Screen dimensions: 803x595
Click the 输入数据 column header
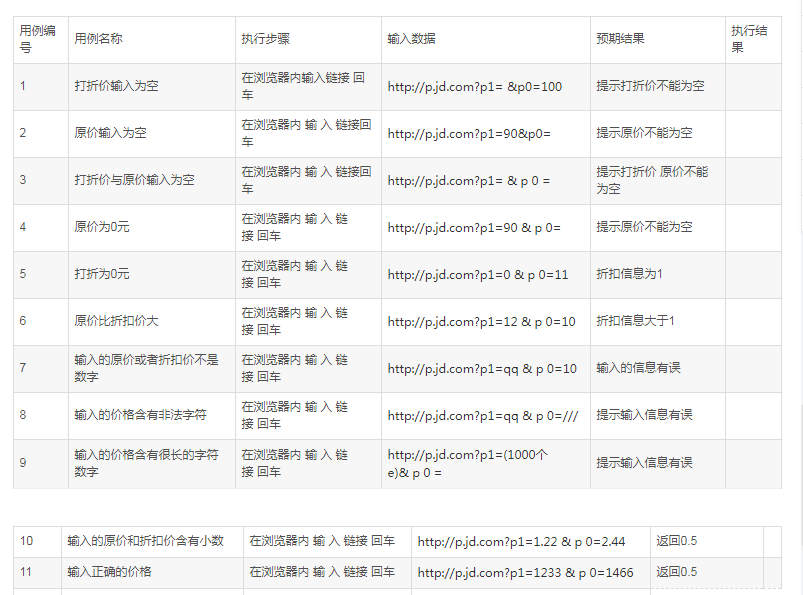[x=485, y=39]
